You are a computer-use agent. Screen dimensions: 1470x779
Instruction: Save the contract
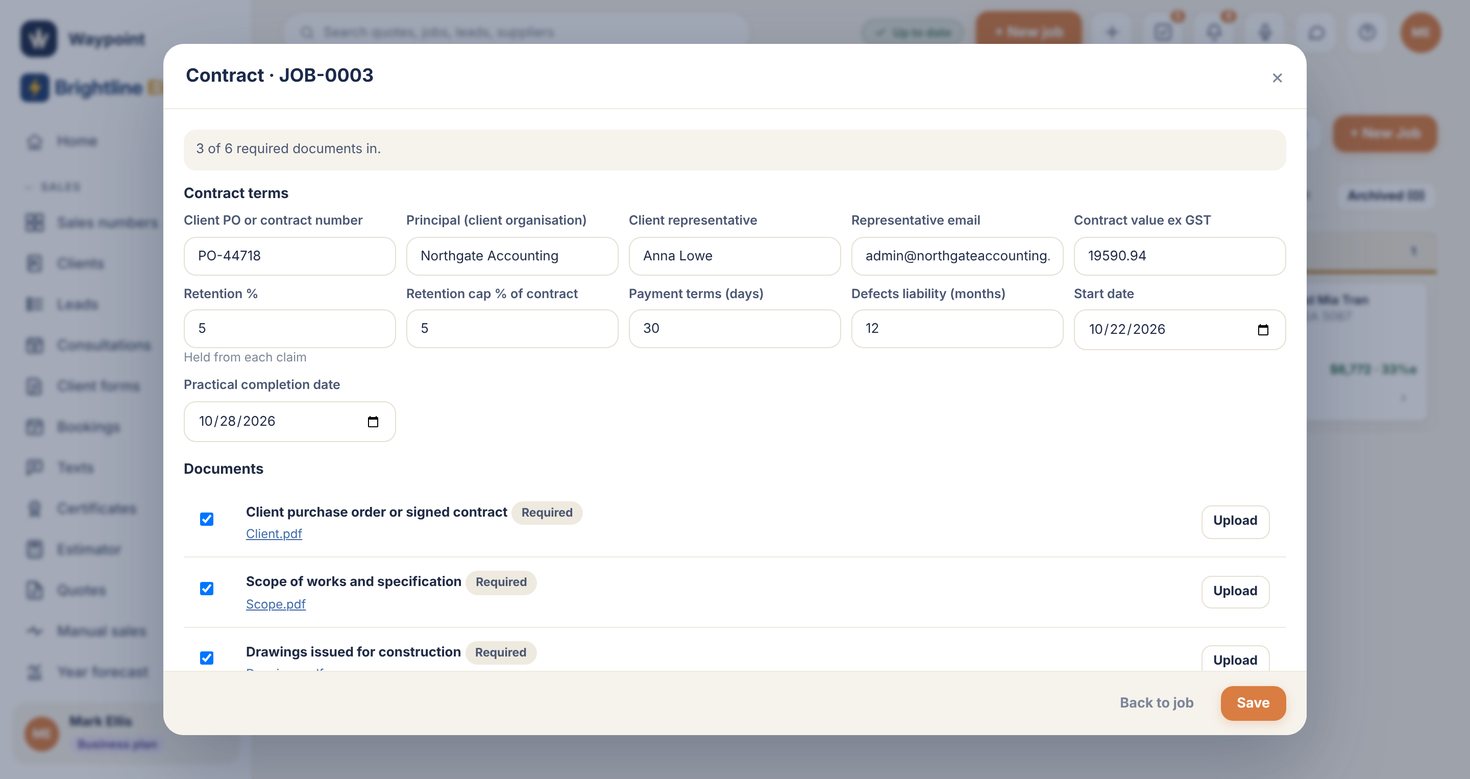pos(1253,703)
